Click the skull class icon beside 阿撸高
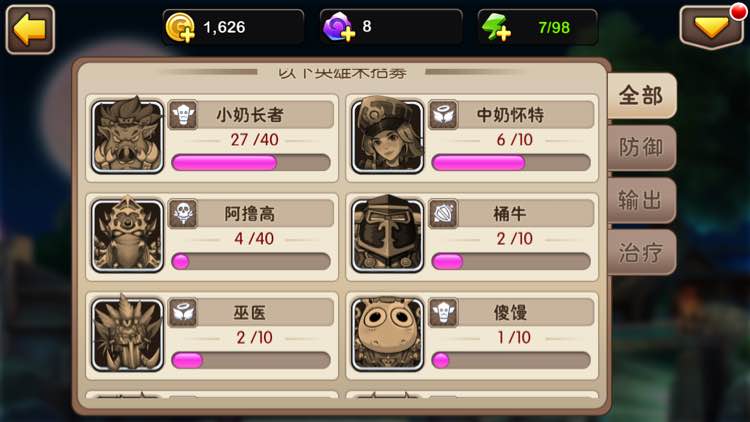The width and height of the screenshot is (750, 422). (x=183, y=213)
